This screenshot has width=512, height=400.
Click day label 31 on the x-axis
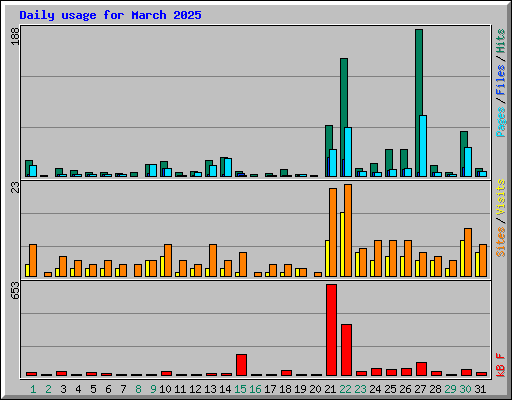pyautogui.click(x=480, y=389)
